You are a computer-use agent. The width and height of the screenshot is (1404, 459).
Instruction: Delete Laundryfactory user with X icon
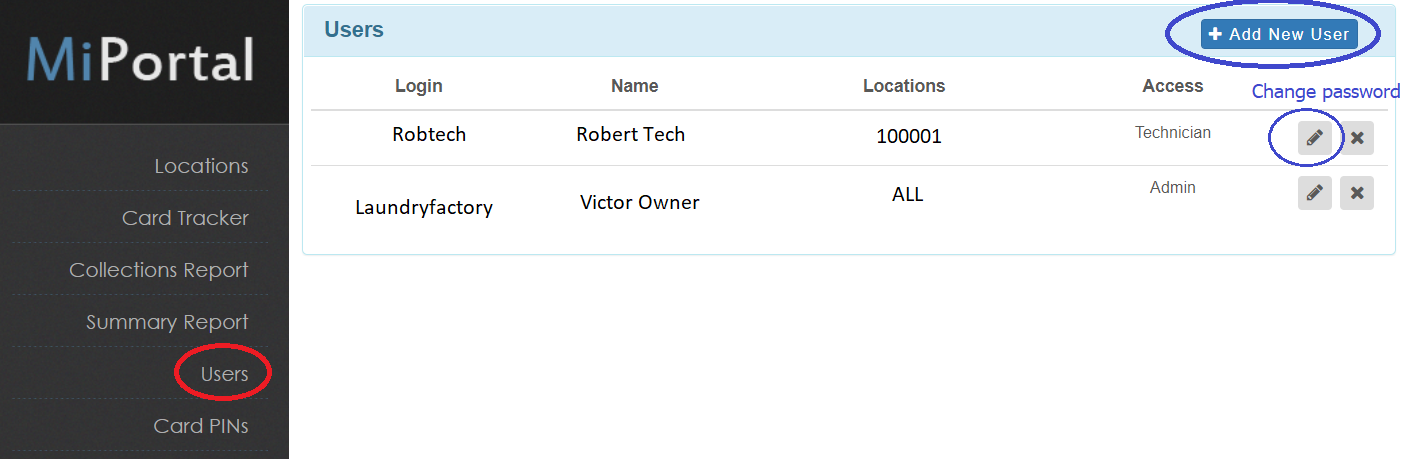[1357, 193]
